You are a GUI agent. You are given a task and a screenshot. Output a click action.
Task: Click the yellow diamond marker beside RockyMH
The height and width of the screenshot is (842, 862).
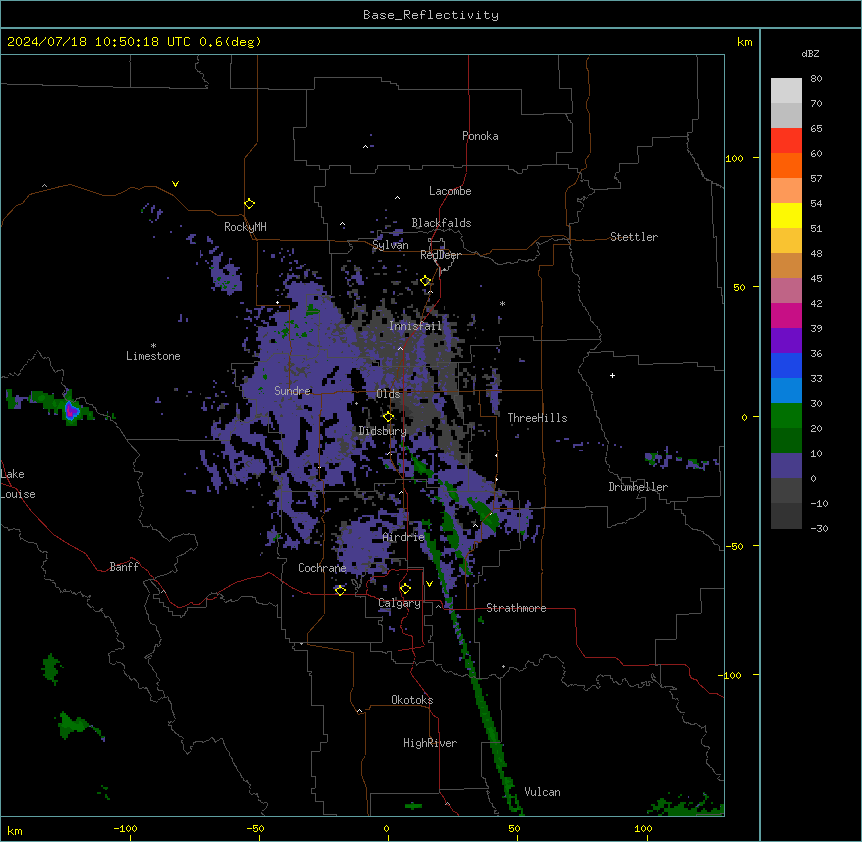pyautogui.click(x=249, y=204)
